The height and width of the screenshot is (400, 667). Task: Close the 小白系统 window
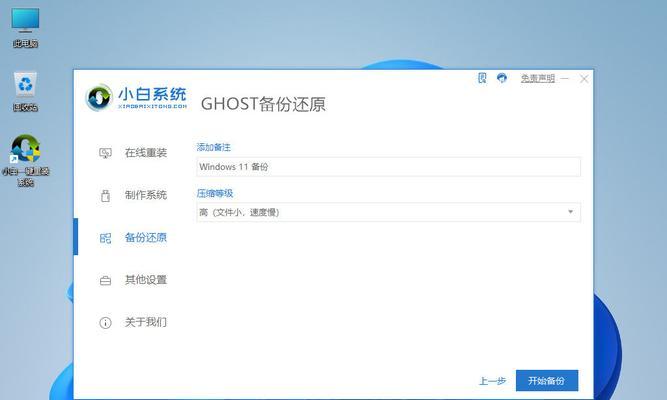point(584,79)
